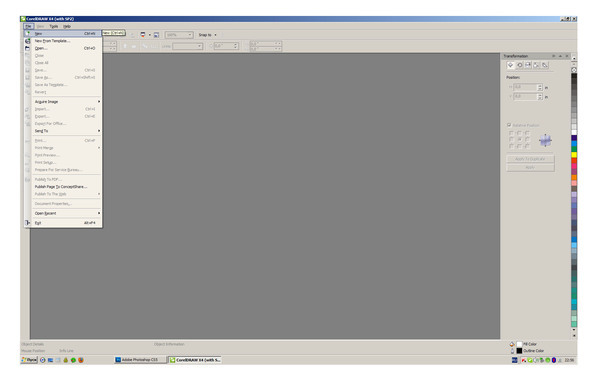
Task: Click the Fill Color bucket icon
Action: tap(512, 344)
